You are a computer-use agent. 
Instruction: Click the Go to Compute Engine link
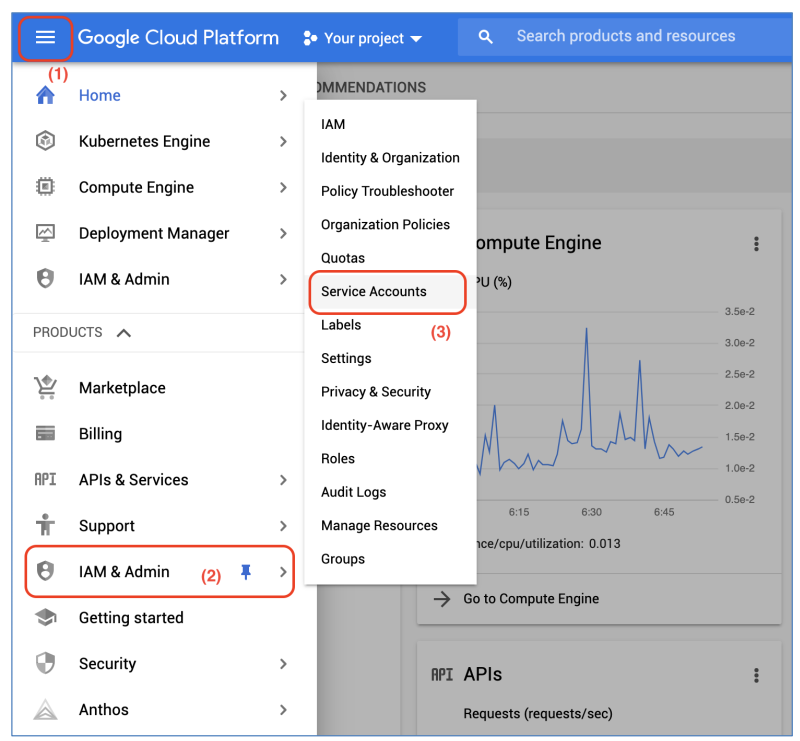pyautogui.click(x=531, y=599)
